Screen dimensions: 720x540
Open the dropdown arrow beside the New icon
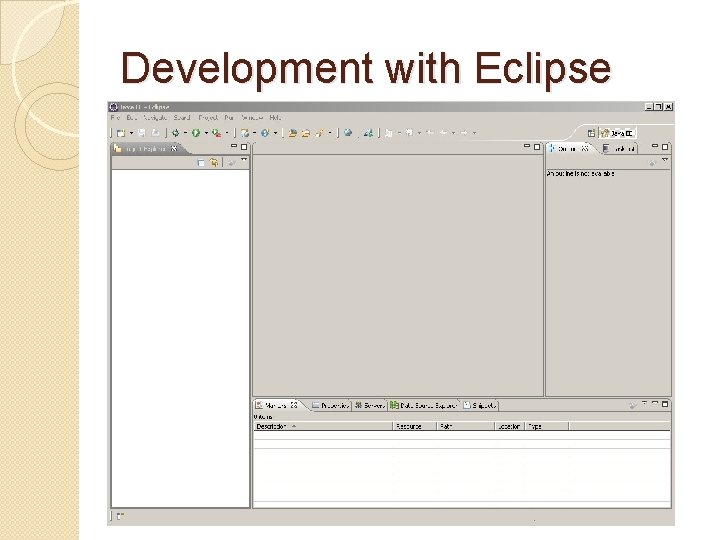[131, 133]
